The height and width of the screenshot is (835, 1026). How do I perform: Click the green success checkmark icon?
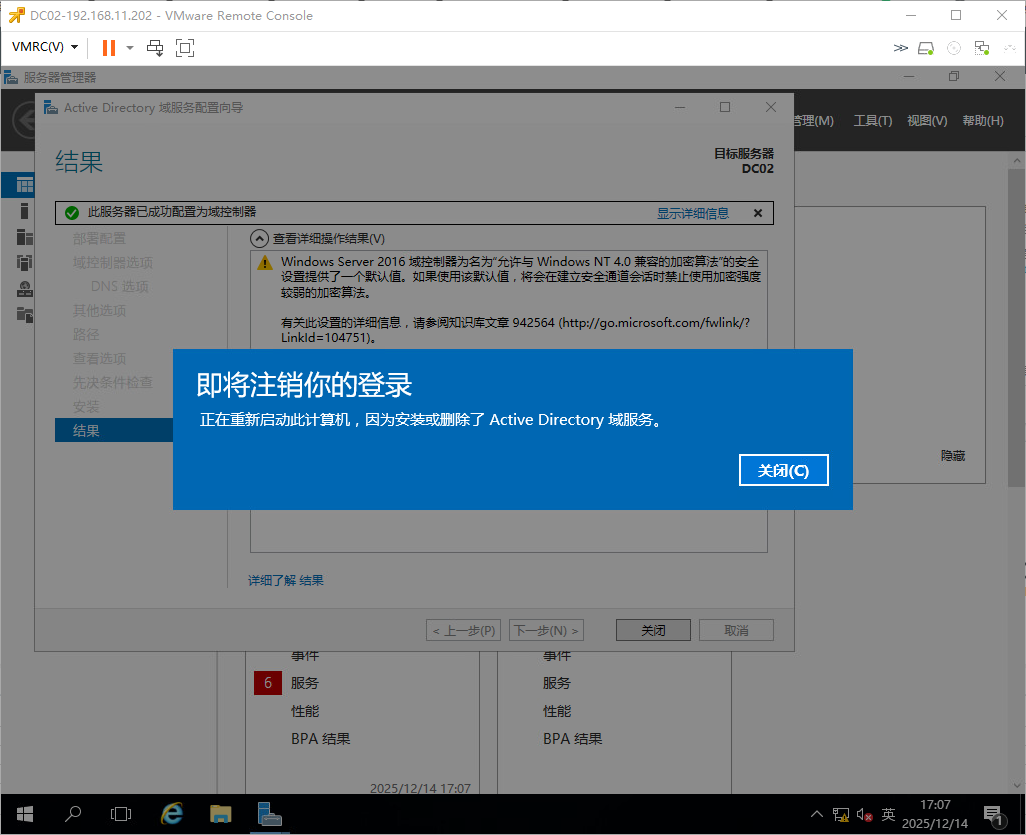pyautogui.click(x=72, y=213)
